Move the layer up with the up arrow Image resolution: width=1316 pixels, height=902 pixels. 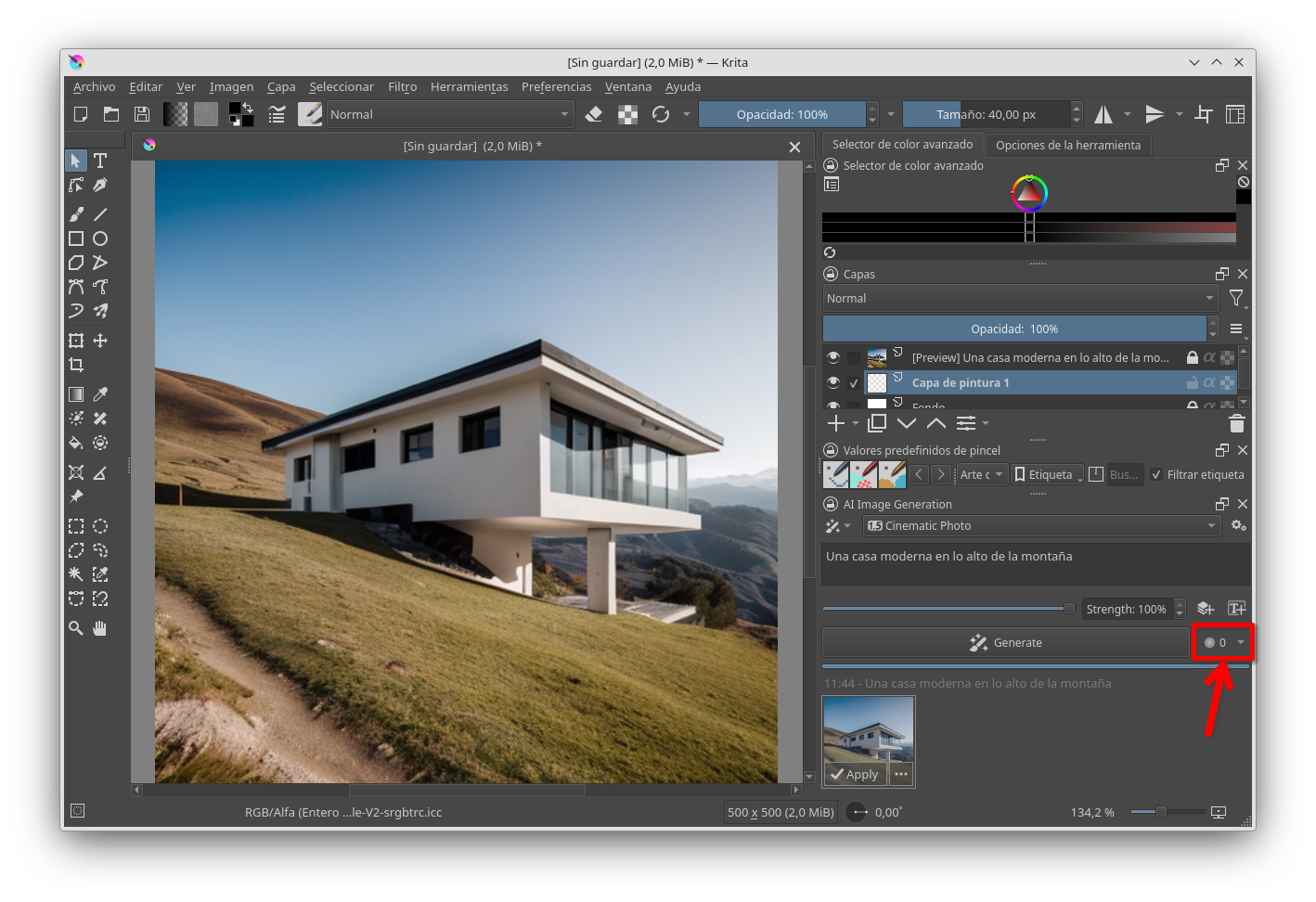pyautogui.click(x=936, y=424)
